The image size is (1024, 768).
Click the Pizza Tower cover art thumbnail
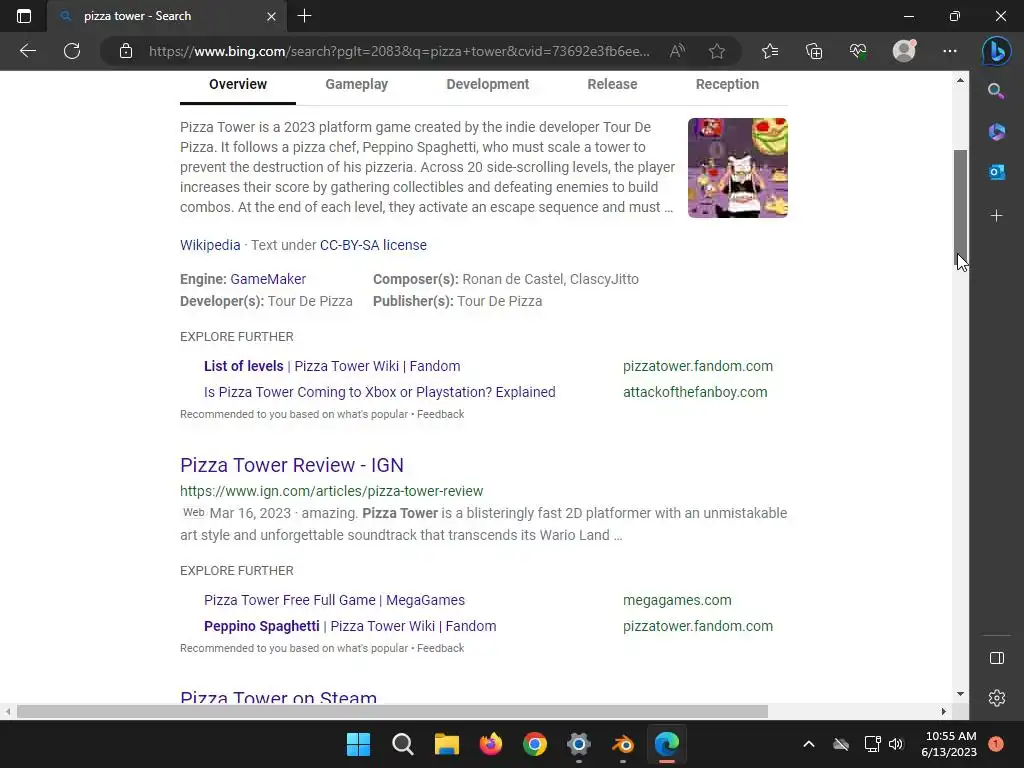click(x=737, y=168)
